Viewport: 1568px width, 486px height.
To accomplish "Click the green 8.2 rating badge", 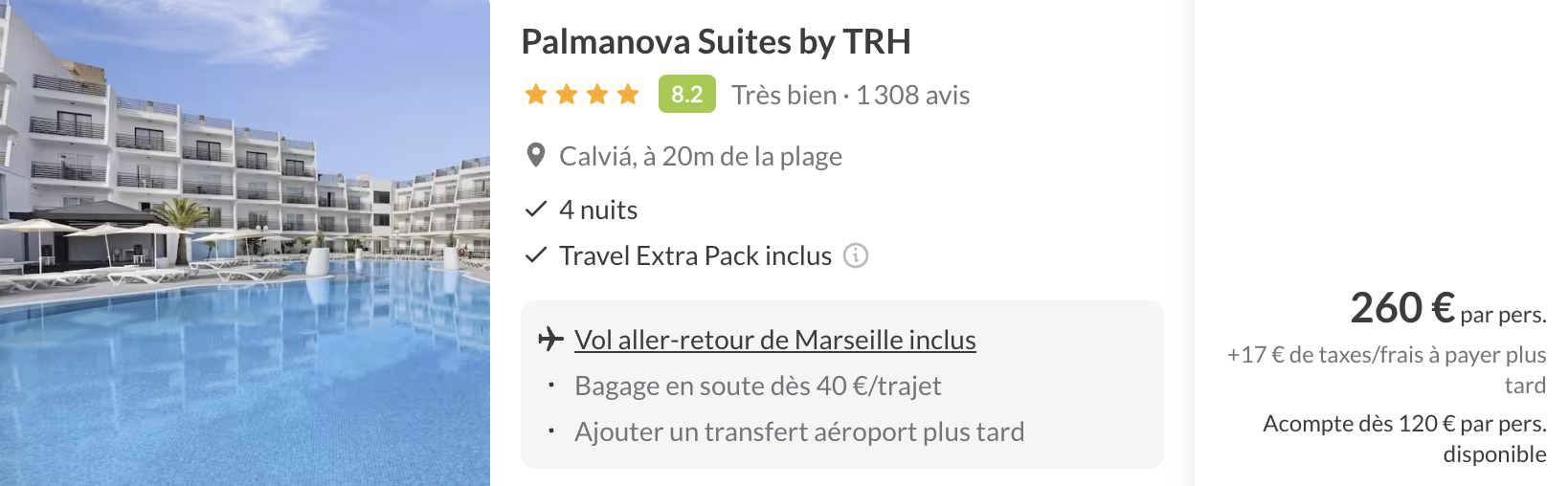I will 687,94.
